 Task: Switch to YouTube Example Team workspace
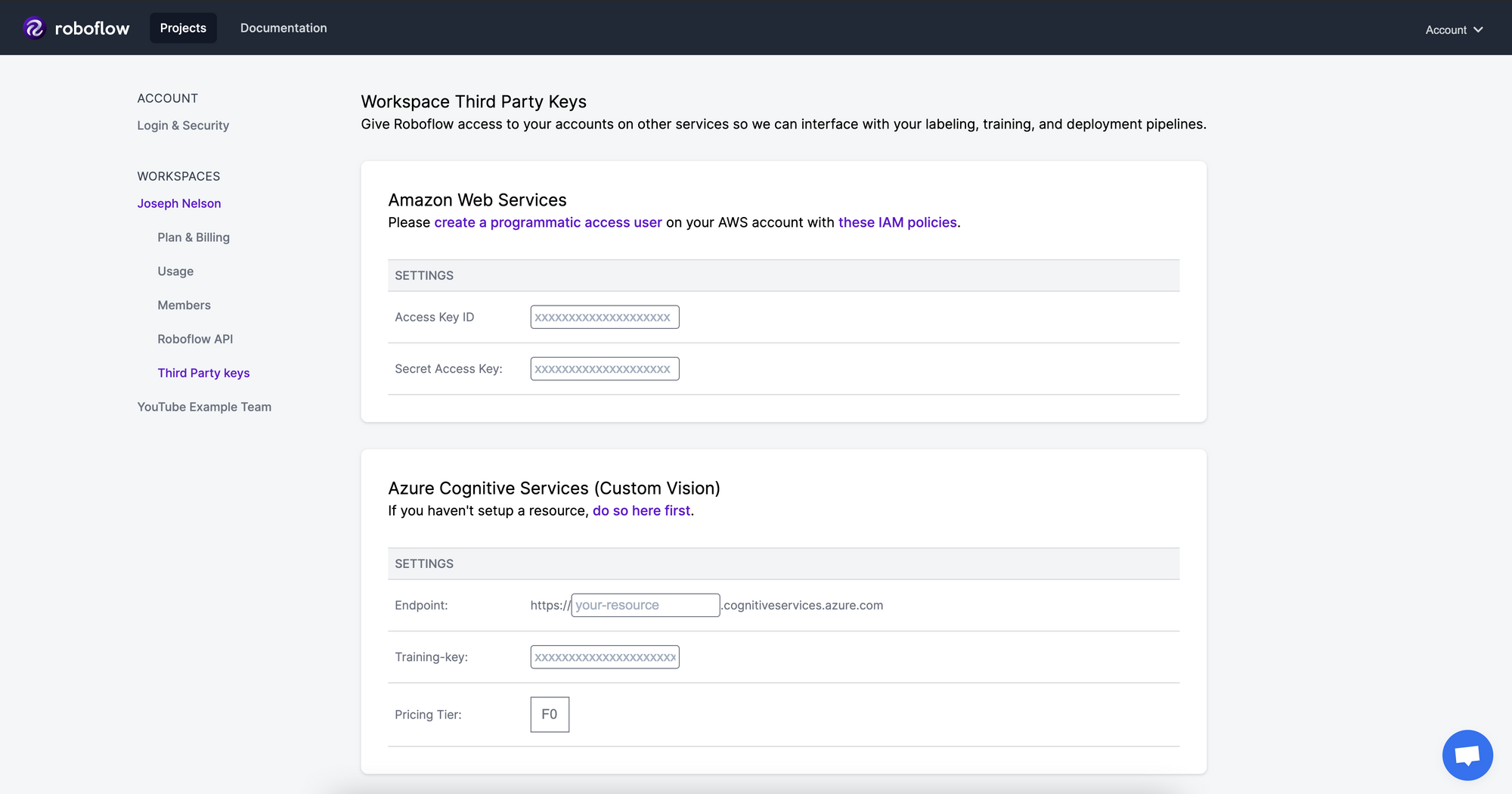[x=204, y=406]
